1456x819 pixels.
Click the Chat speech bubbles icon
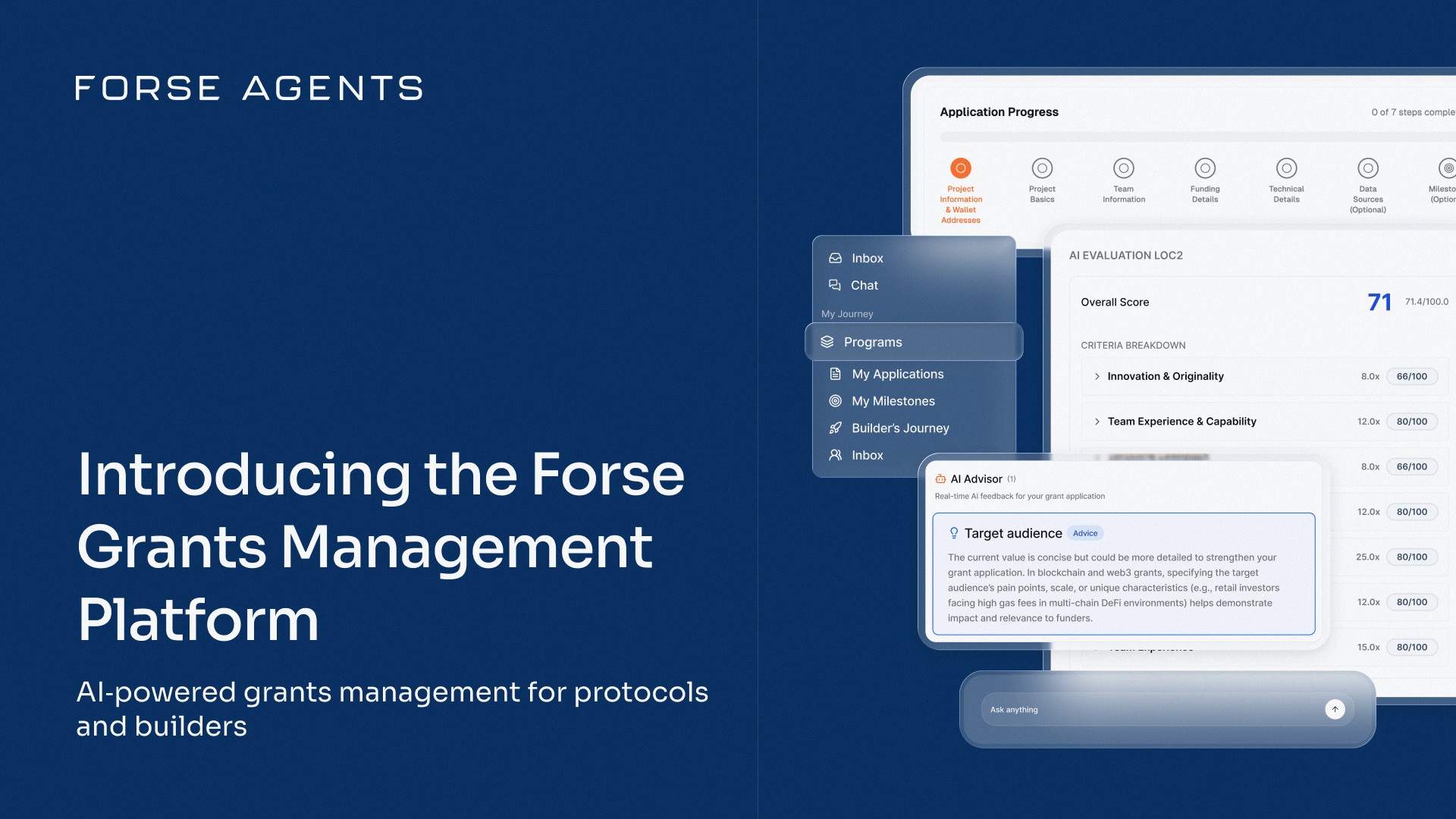pos(835,285)
